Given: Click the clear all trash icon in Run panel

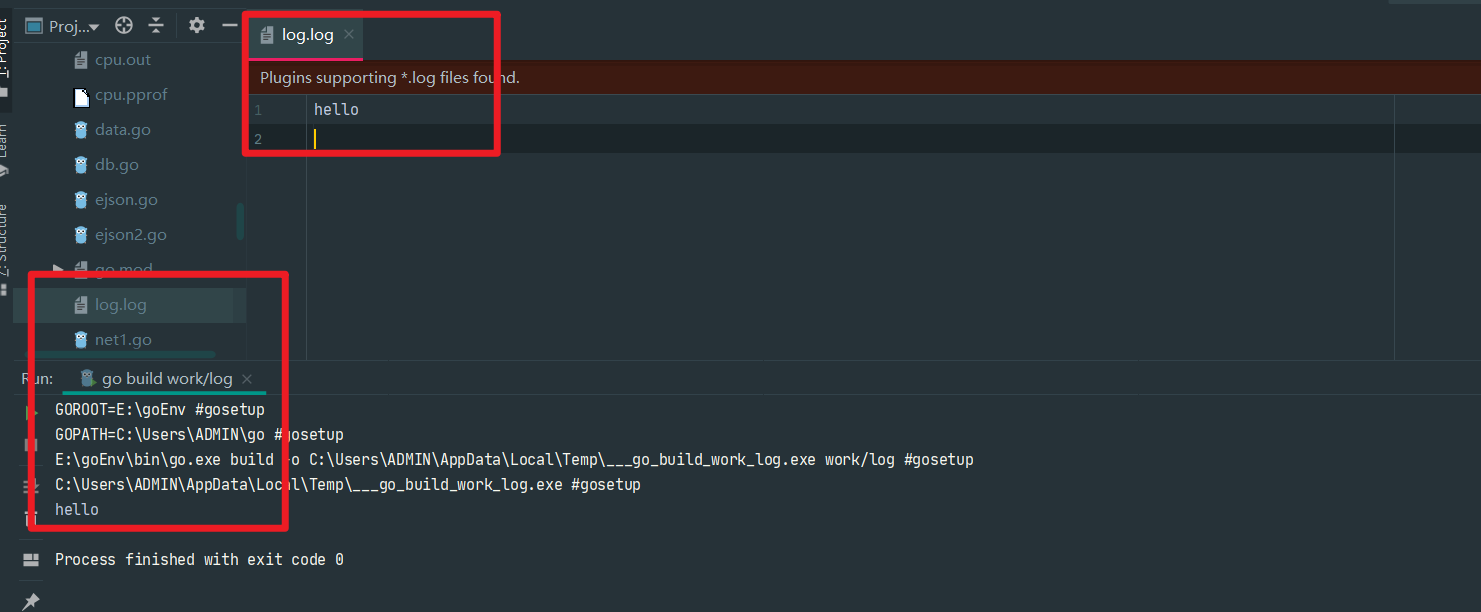Looking at the screenshot, I should (x=31, y=518).
